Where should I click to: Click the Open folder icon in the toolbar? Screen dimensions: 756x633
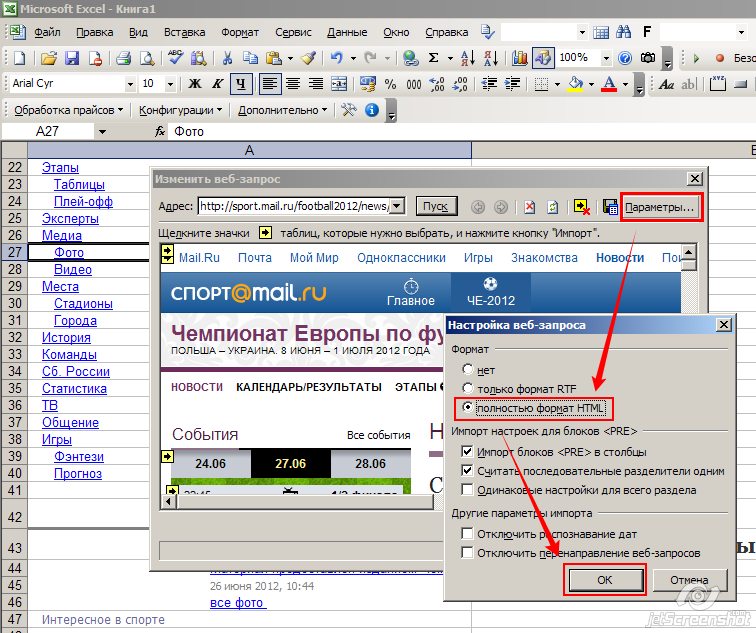tap(49, 58)
